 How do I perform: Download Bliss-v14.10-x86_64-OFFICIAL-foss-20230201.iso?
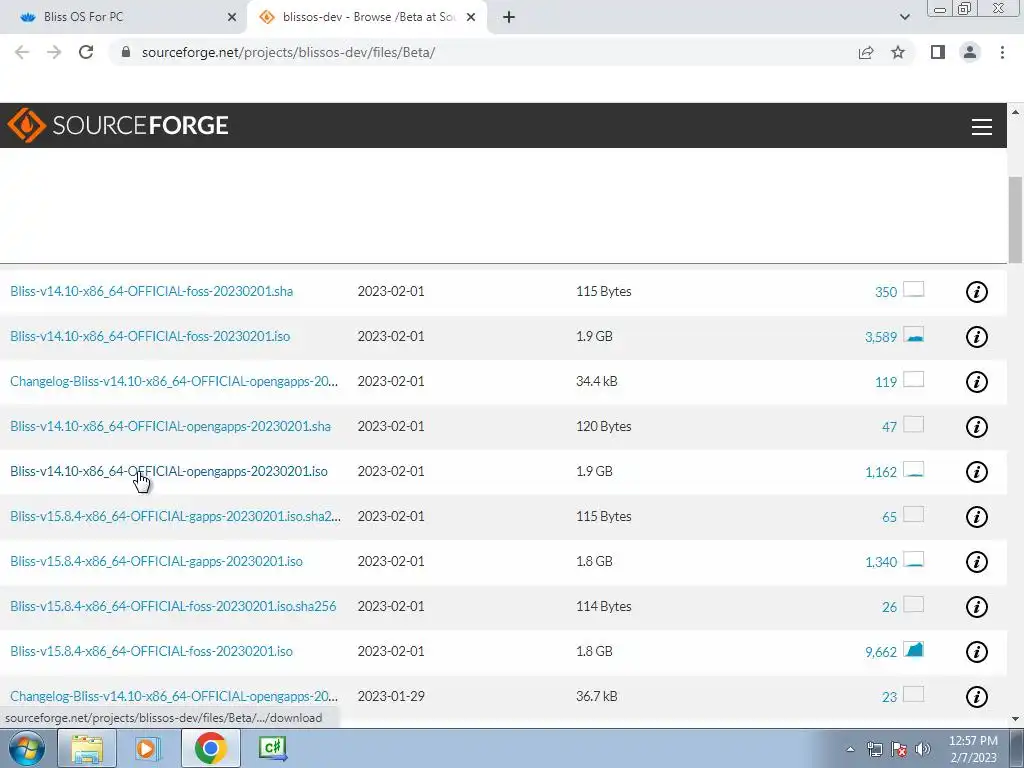(150, 336)
